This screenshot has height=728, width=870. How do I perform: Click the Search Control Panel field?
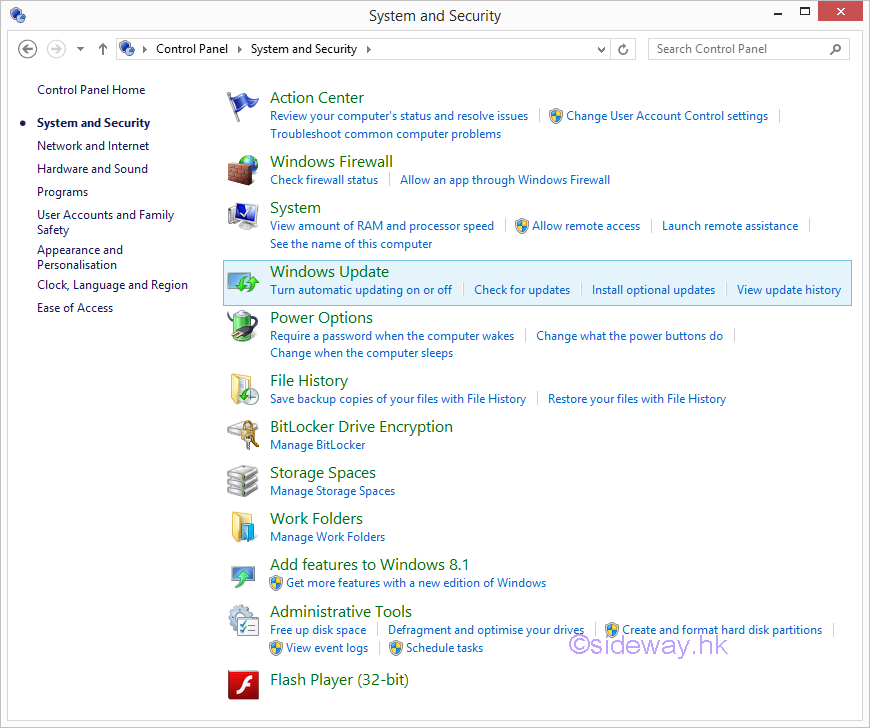[740, 49]
